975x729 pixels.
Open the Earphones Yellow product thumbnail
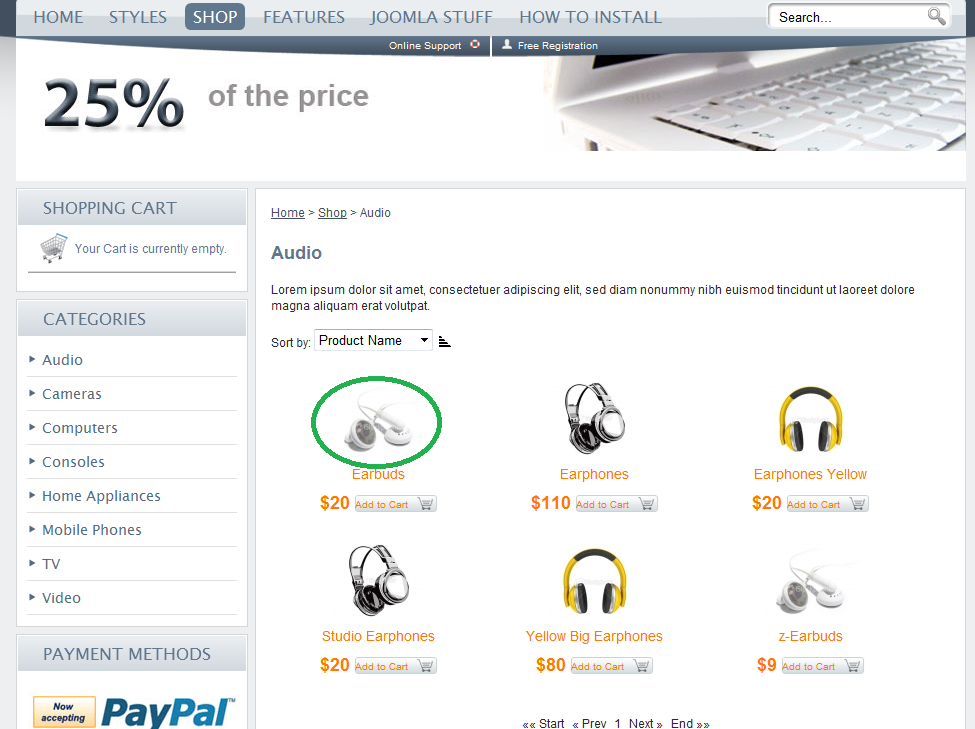click(x=810, y=419)
